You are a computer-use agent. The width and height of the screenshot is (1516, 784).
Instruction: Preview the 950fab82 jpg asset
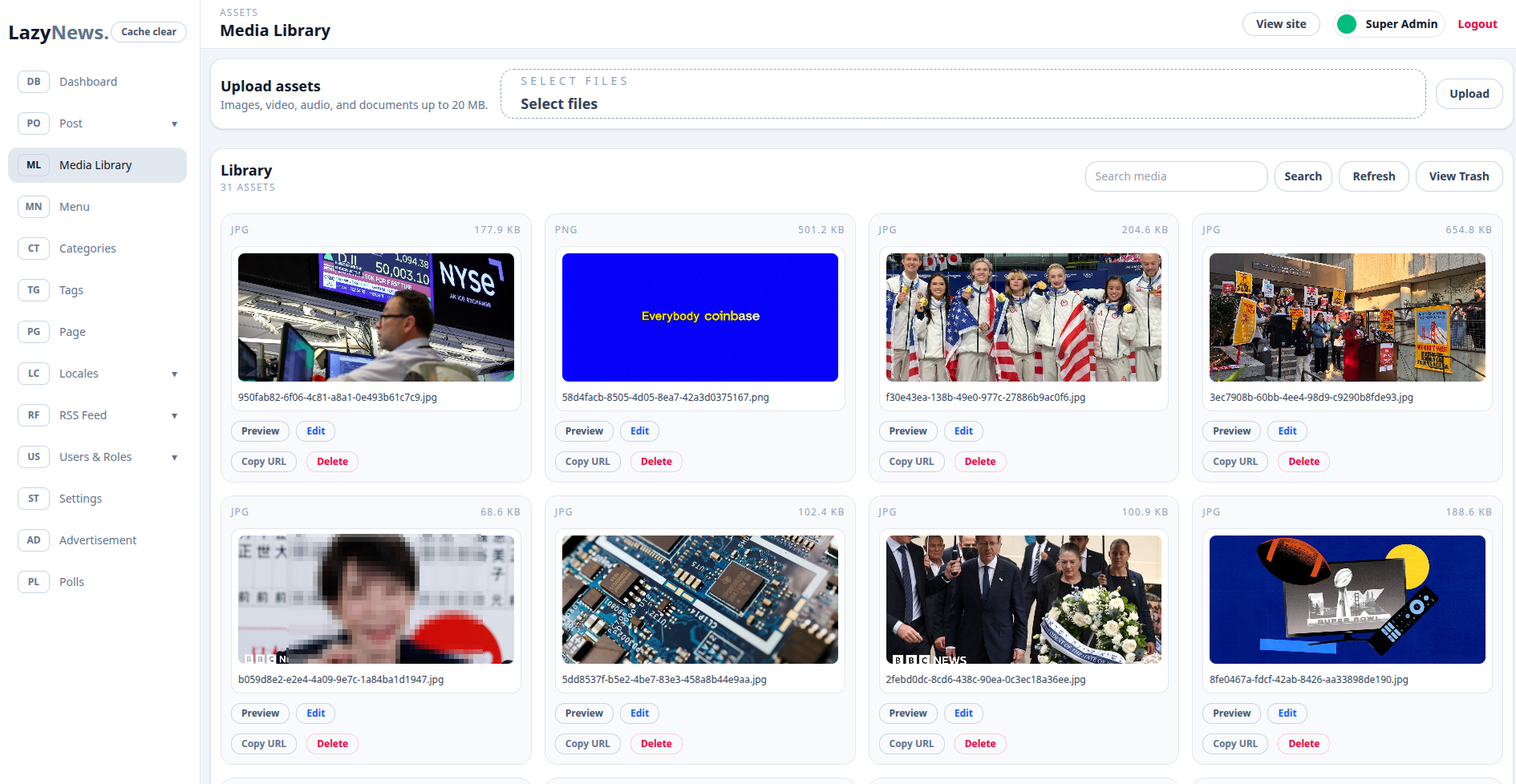[261, 431]
